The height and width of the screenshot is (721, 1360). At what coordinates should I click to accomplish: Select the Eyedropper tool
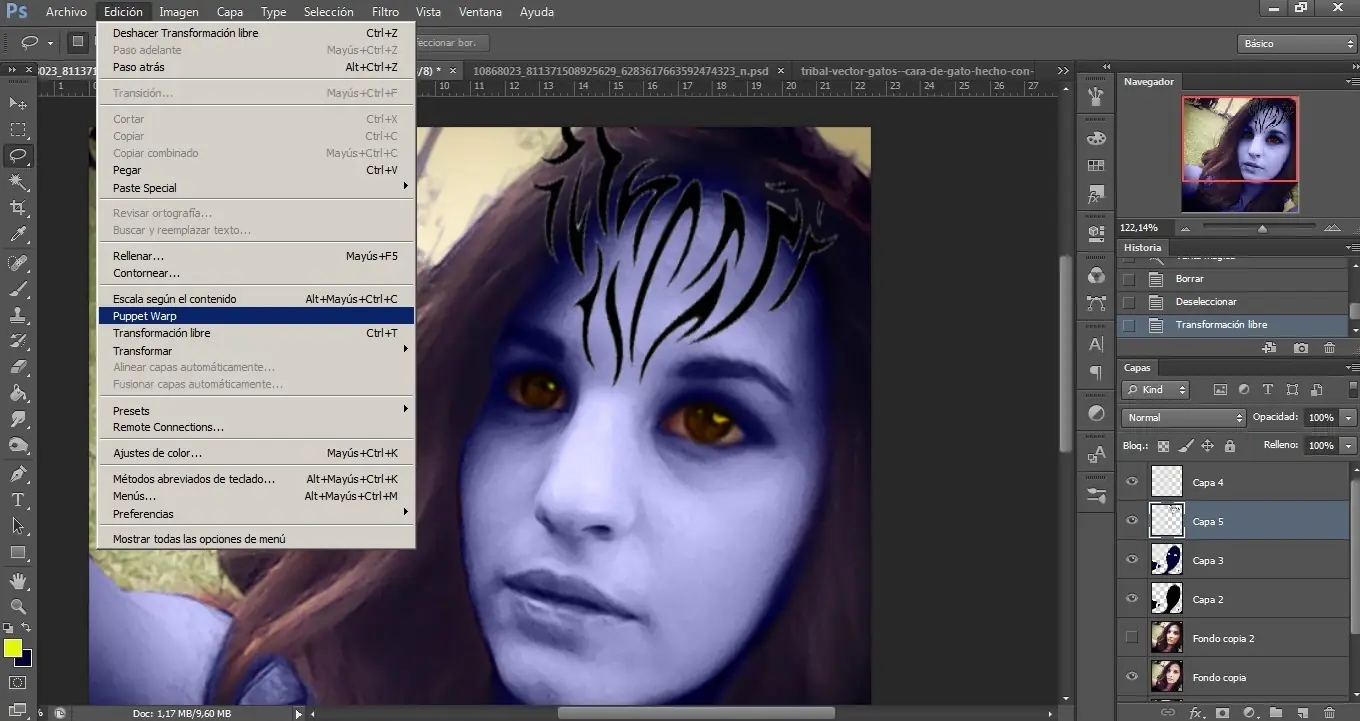18,235
